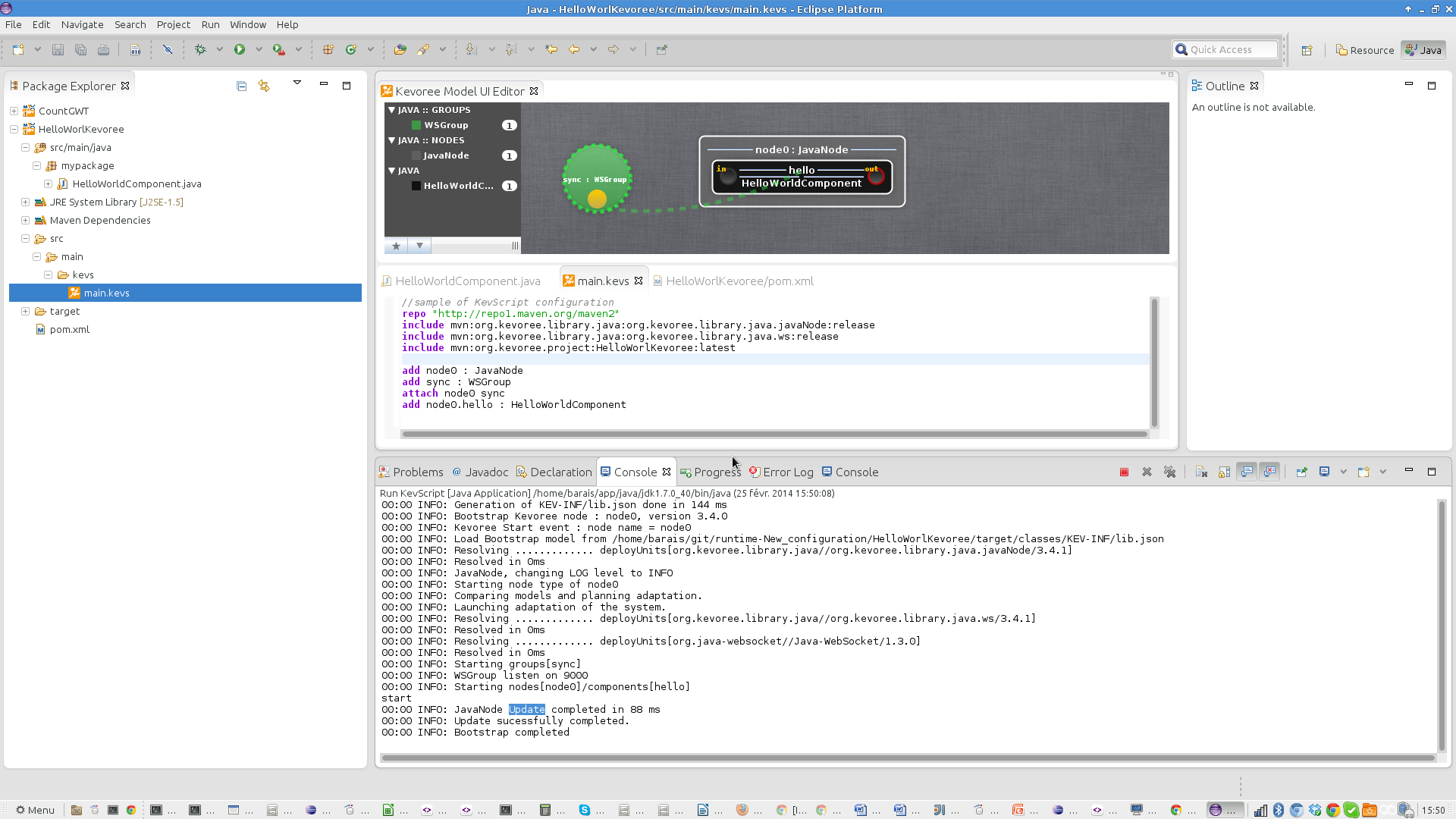Click the Save All toolbar icon
Screen dimensions: 1456x819
click(80, 49)
